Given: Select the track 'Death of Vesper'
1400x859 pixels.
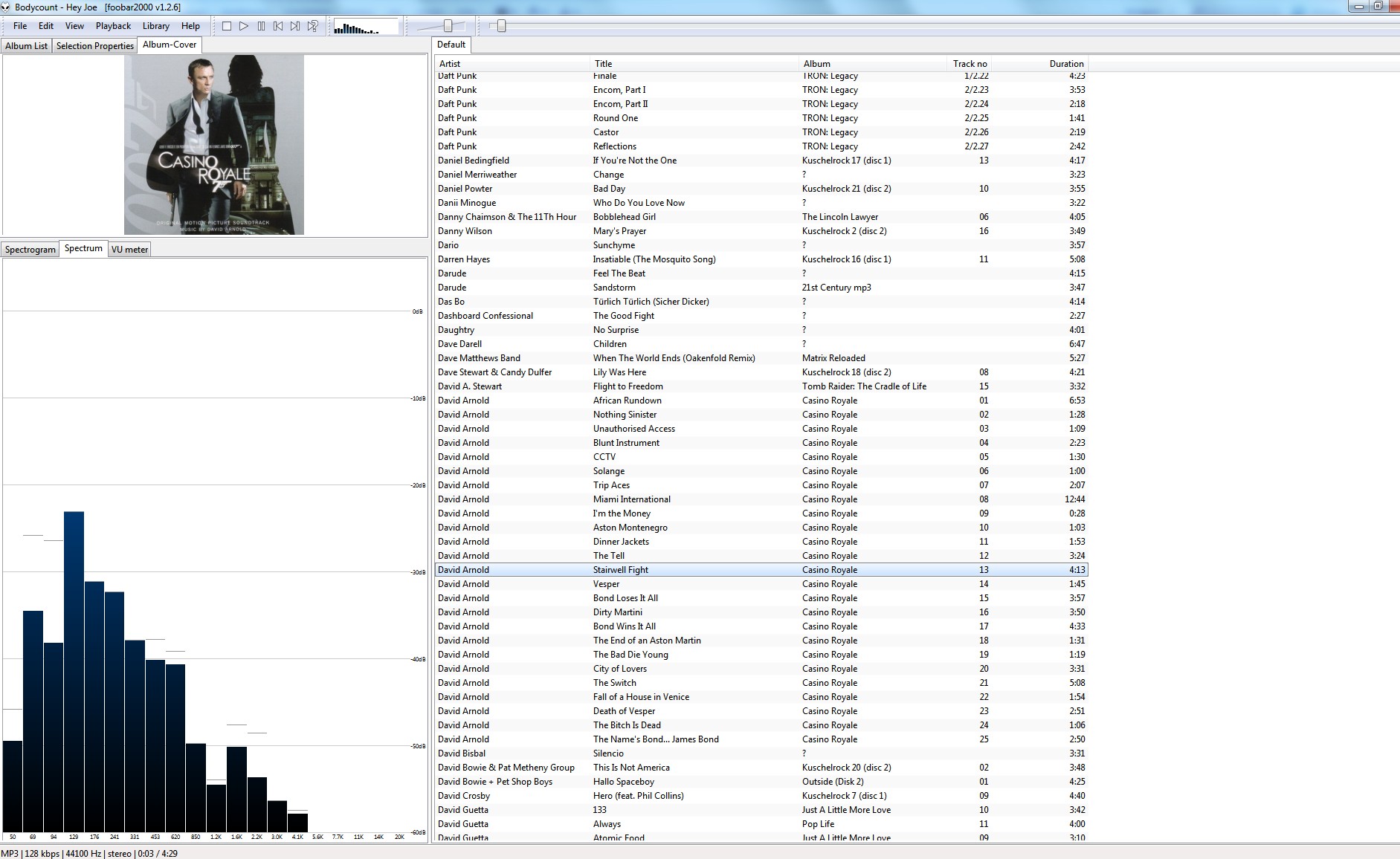Looking at the screenshot, I should tap(761, 711).
